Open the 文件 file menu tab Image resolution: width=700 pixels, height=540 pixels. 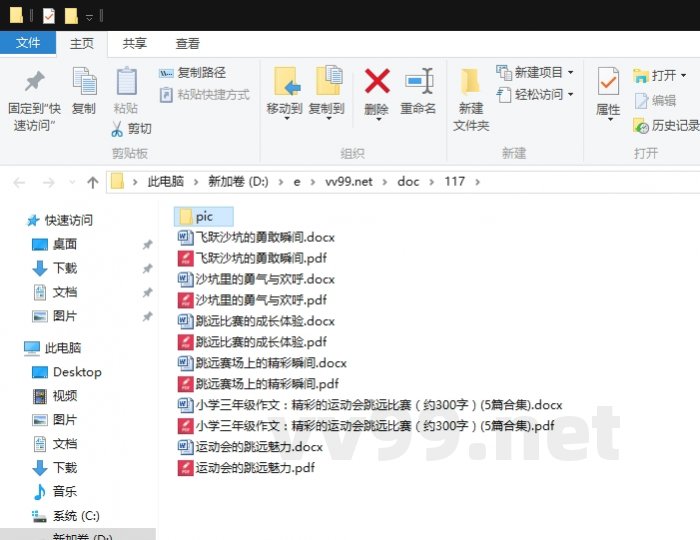tap(28, 43)
